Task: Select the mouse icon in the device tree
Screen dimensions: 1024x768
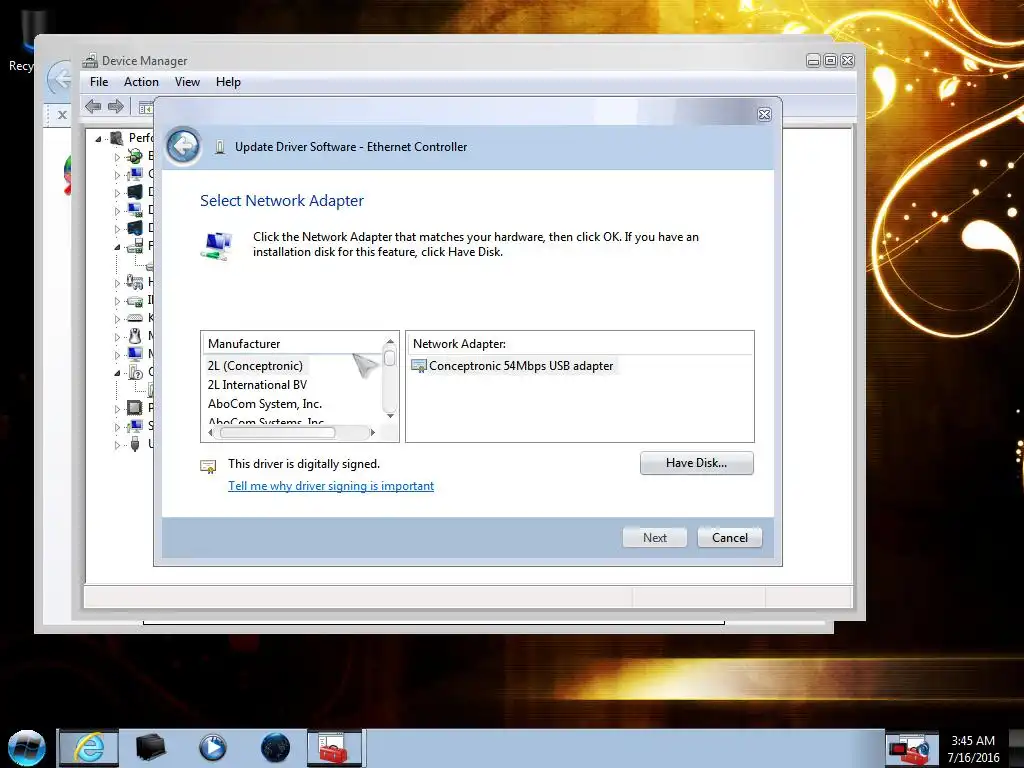Action: pos(135,336)
